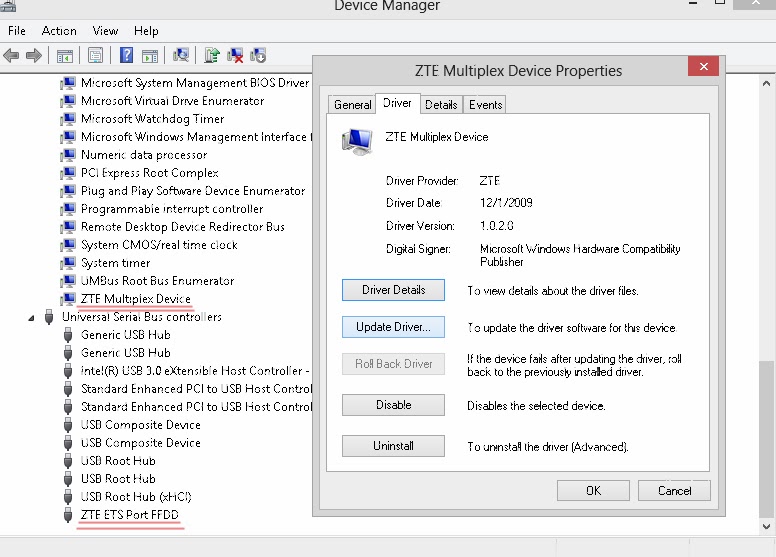Click the icon beside ZTE Multiplex Device in tree
776x557 pixels.
[68, 299]
